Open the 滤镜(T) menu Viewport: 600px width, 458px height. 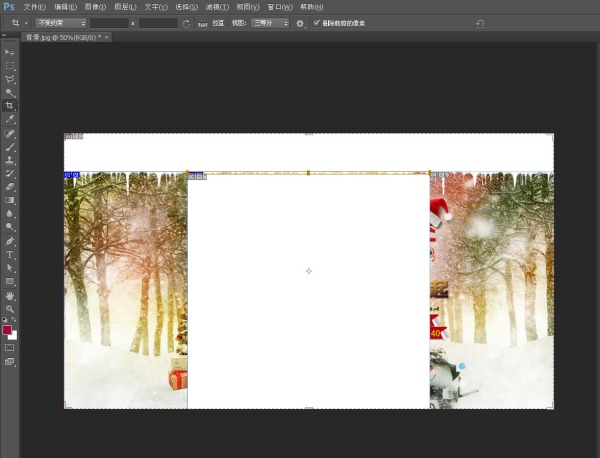[217, 7]
